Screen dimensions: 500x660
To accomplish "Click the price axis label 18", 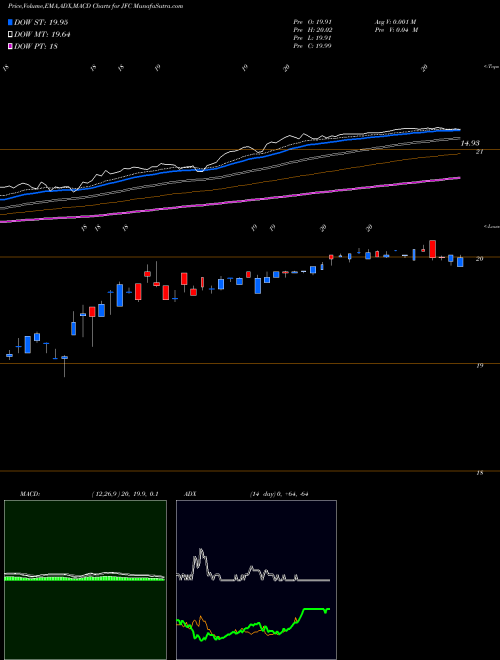I will [479, 473].
